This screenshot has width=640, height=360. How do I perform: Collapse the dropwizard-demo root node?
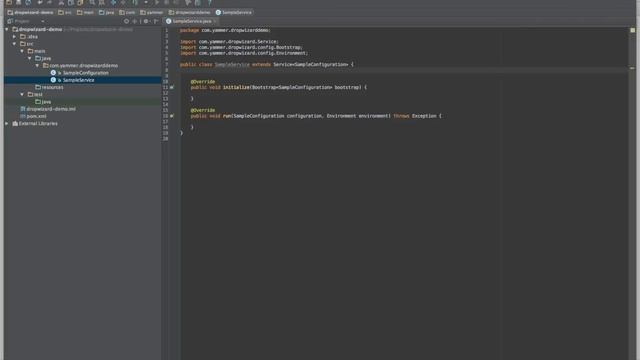(7, 29)
